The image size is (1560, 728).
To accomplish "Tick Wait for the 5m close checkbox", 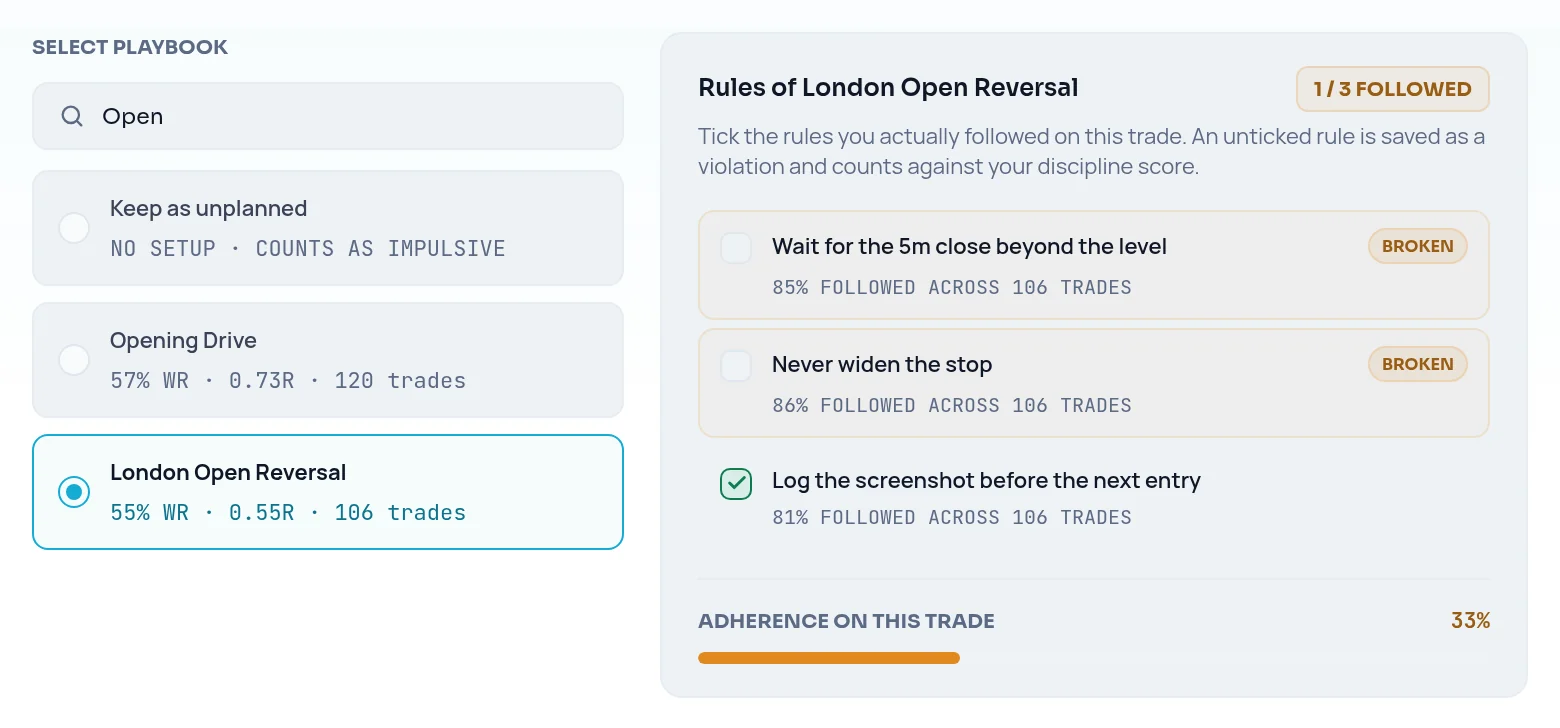I will tap(736, 248).
